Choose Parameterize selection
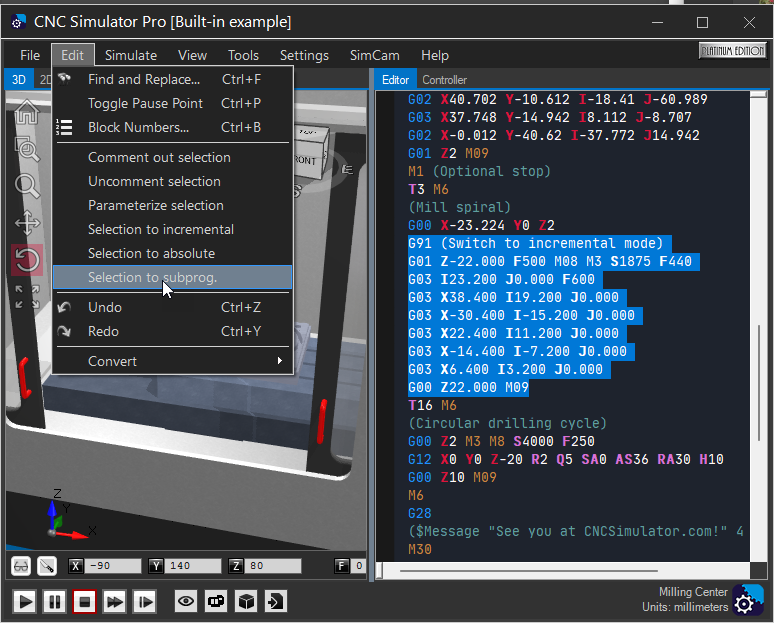This screenshot has height=623, width=774. coord(173,205)
